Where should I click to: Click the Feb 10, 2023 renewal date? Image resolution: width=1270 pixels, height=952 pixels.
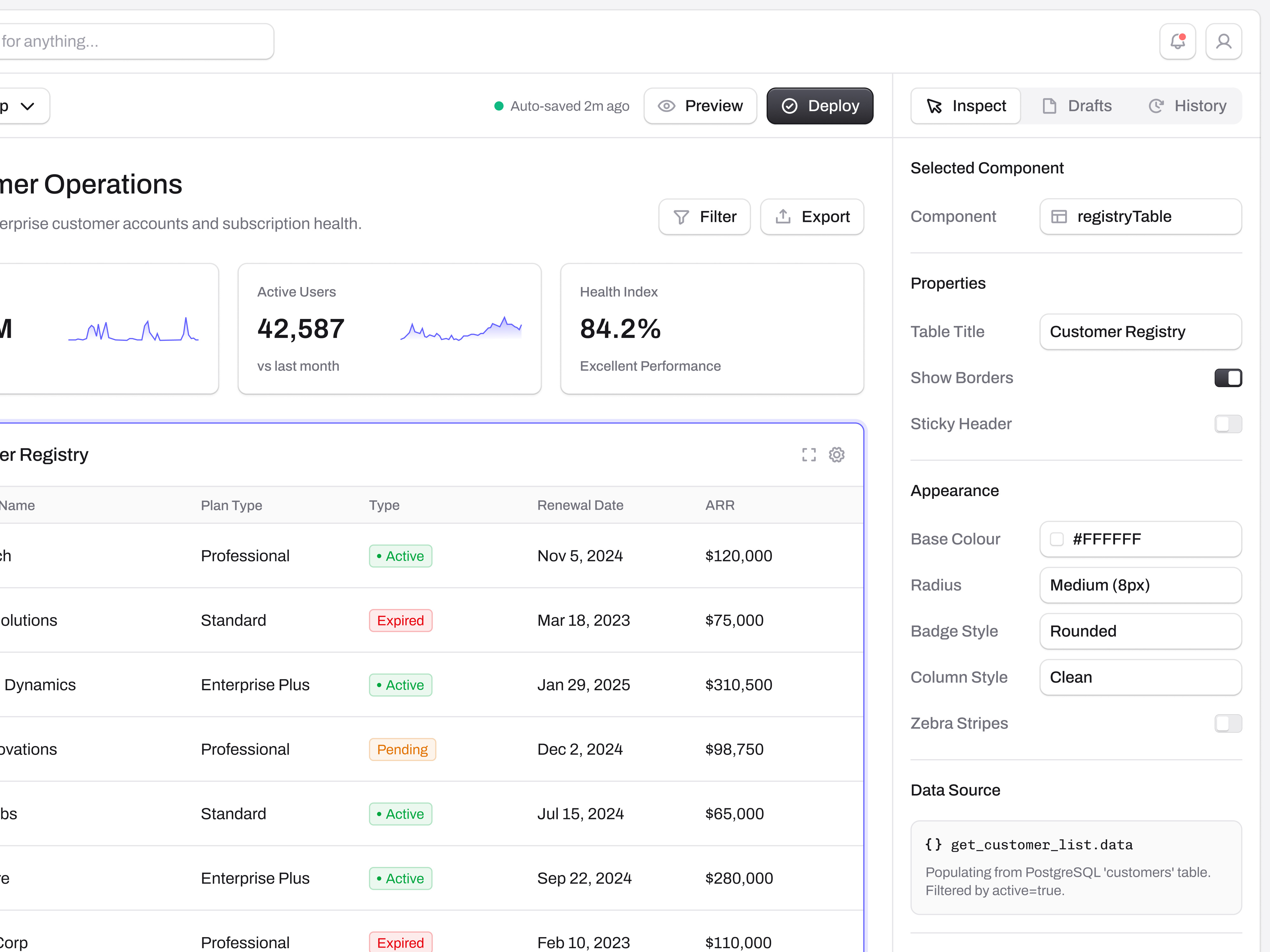pyautogui.click(x=583, y=943)
